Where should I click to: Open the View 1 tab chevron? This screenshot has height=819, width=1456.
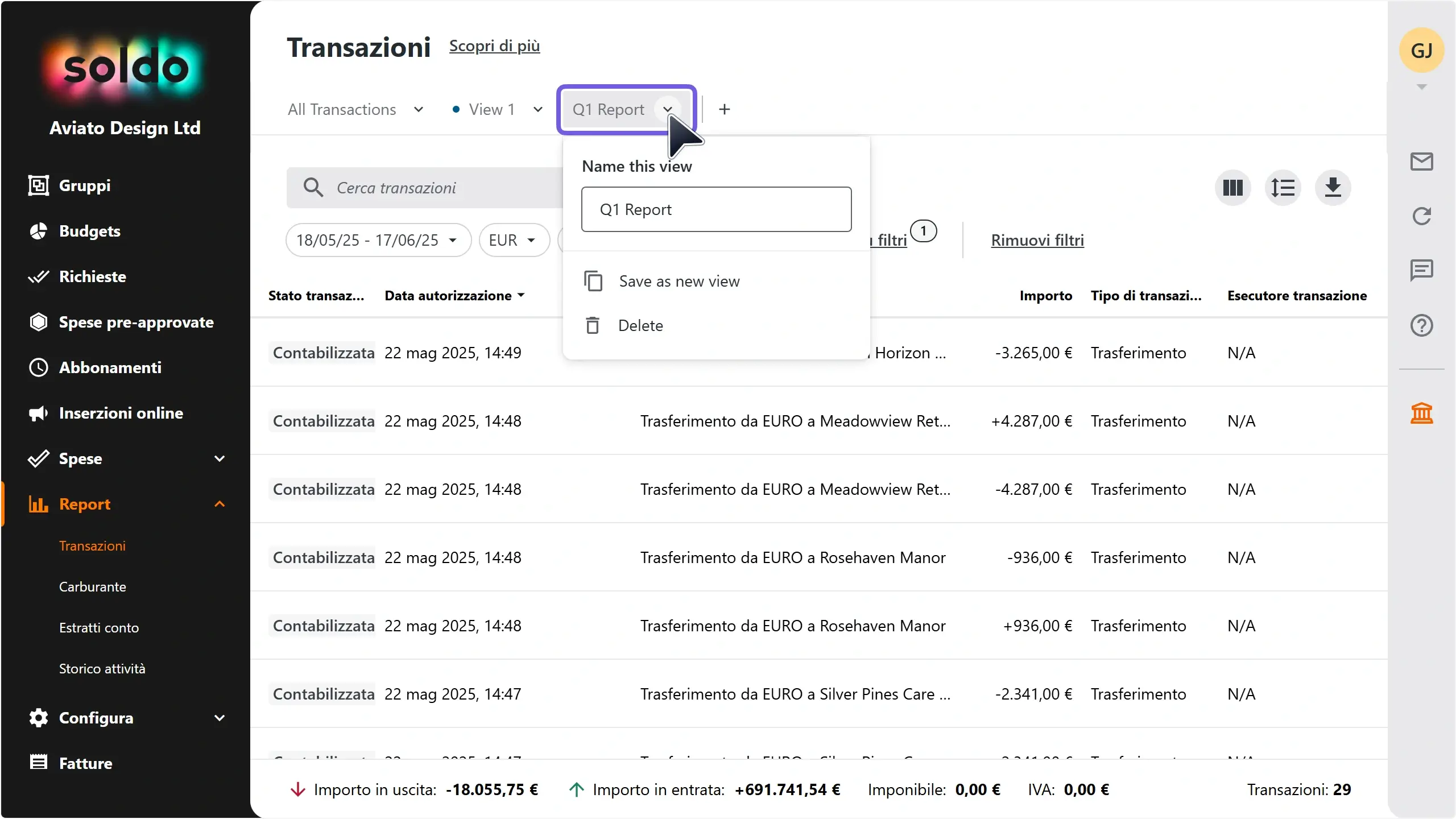(537, 109)
